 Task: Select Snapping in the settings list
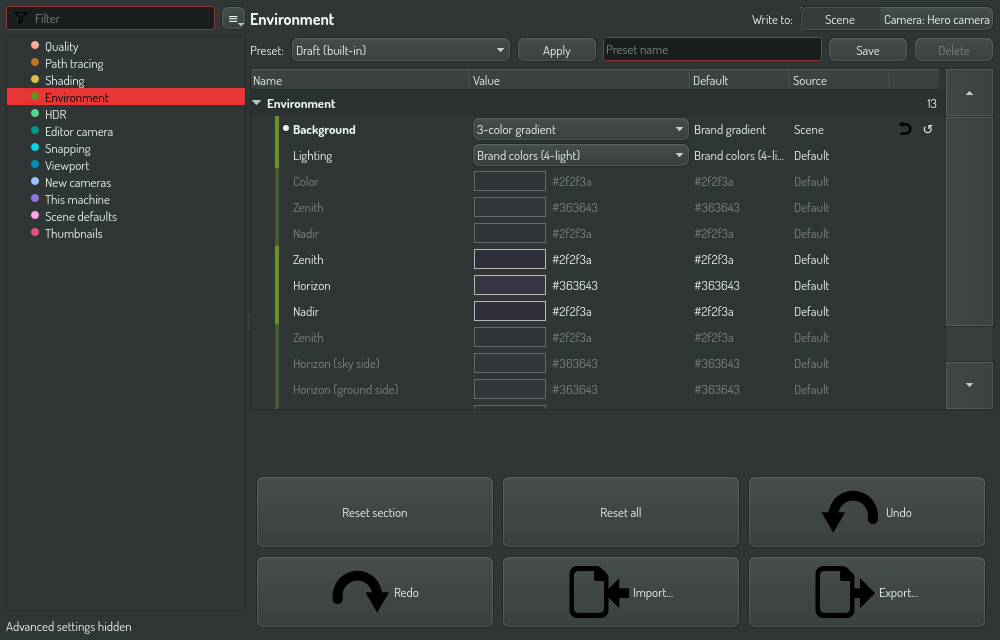126,149
